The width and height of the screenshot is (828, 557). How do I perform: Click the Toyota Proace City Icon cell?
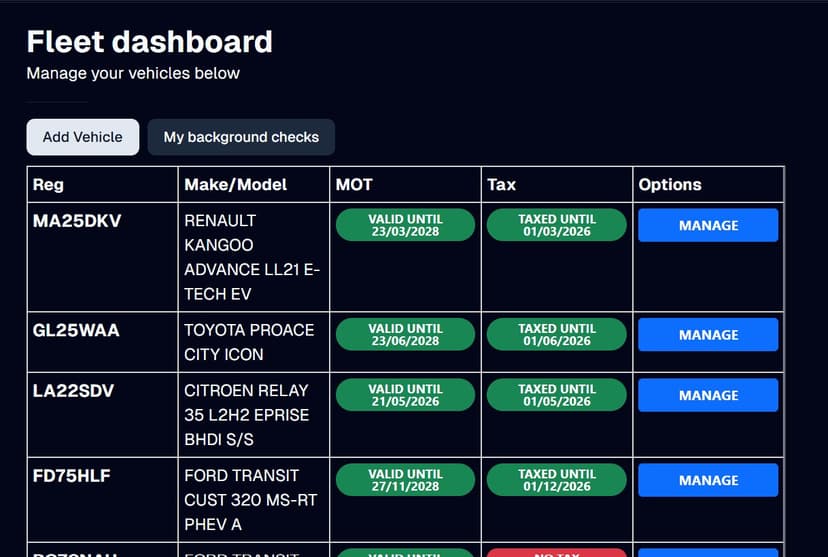pos(254,342)
